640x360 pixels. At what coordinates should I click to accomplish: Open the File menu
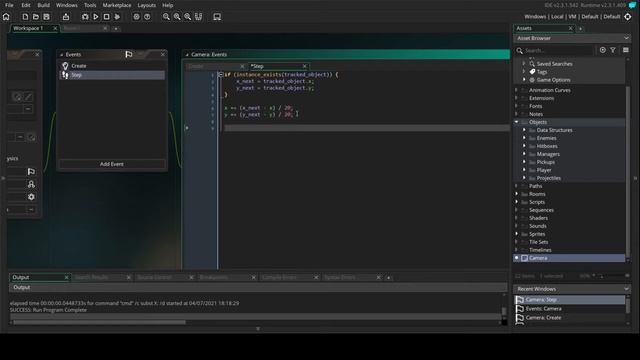pos(9,5)
